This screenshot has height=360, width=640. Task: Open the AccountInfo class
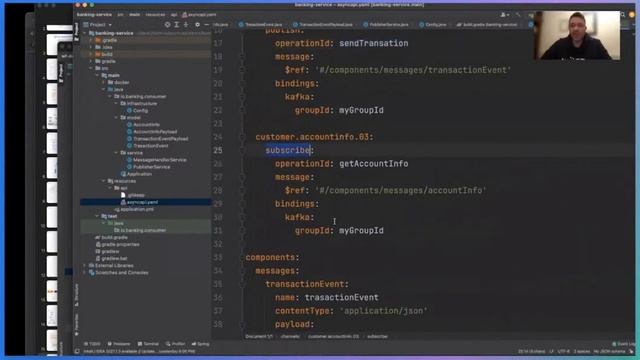pos(143,124)
